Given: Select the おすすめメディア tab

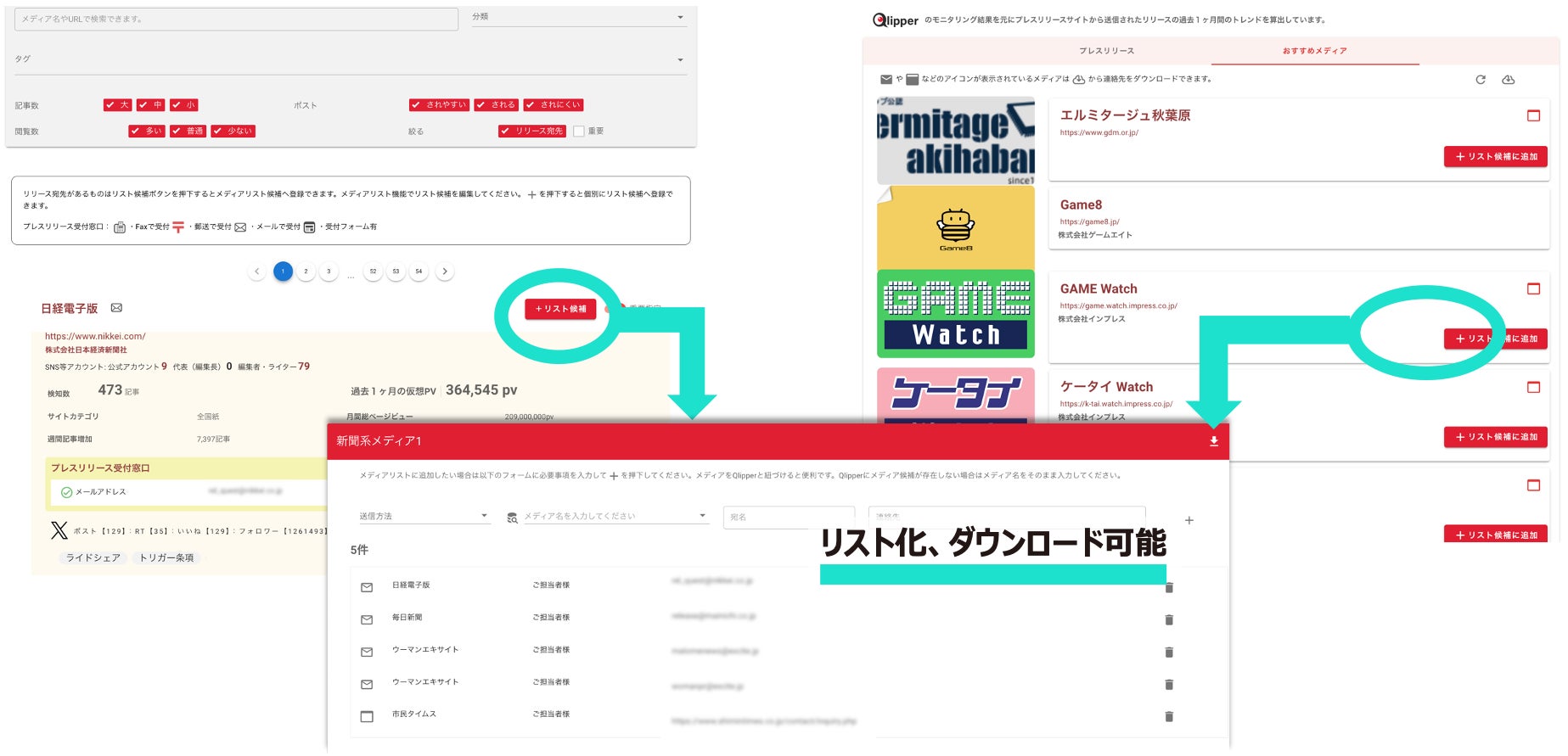Looking at the screenshot, I should coord(1314,51).
